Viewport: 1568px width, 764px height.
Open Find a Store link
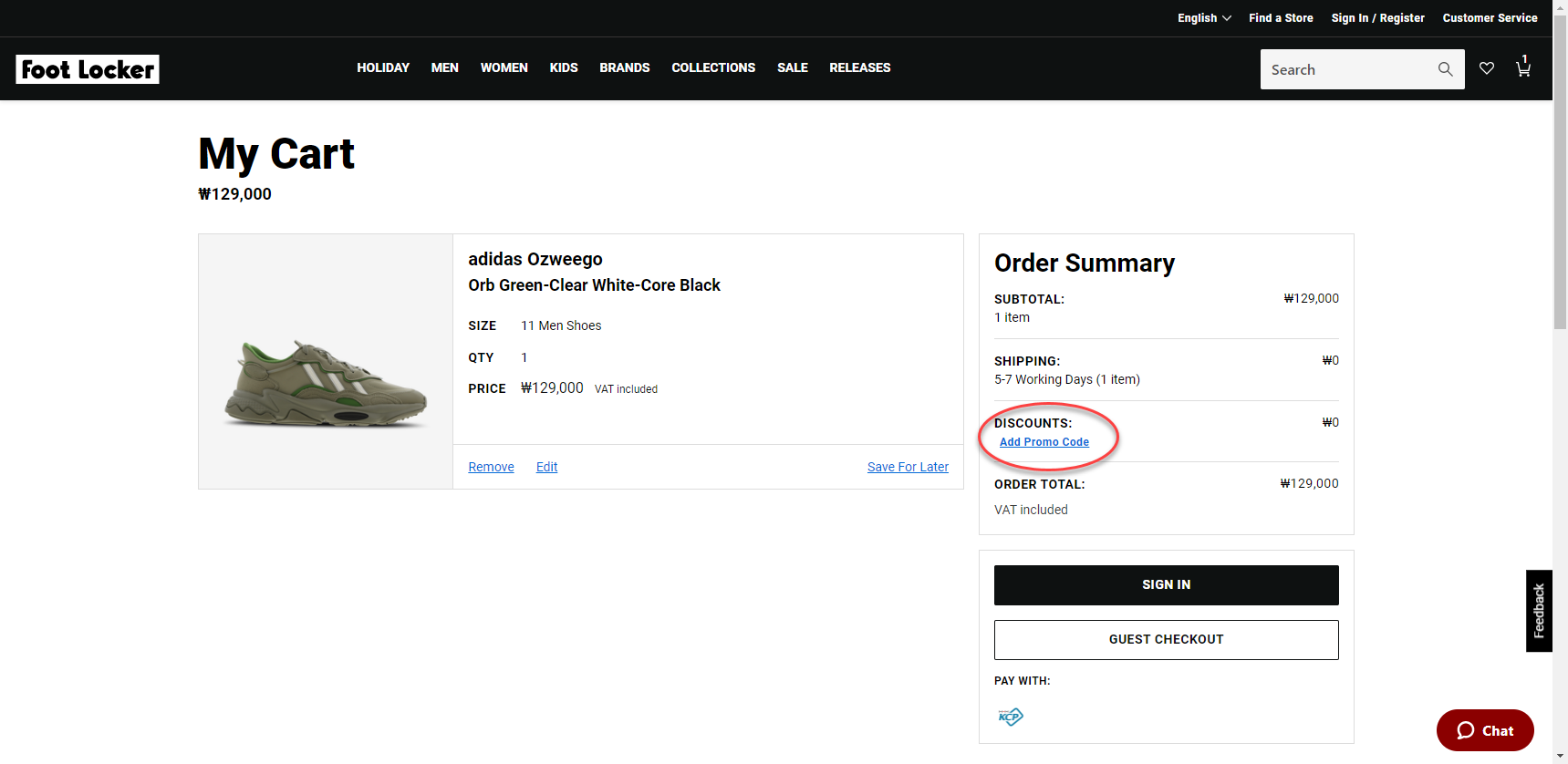[1281, 18]
